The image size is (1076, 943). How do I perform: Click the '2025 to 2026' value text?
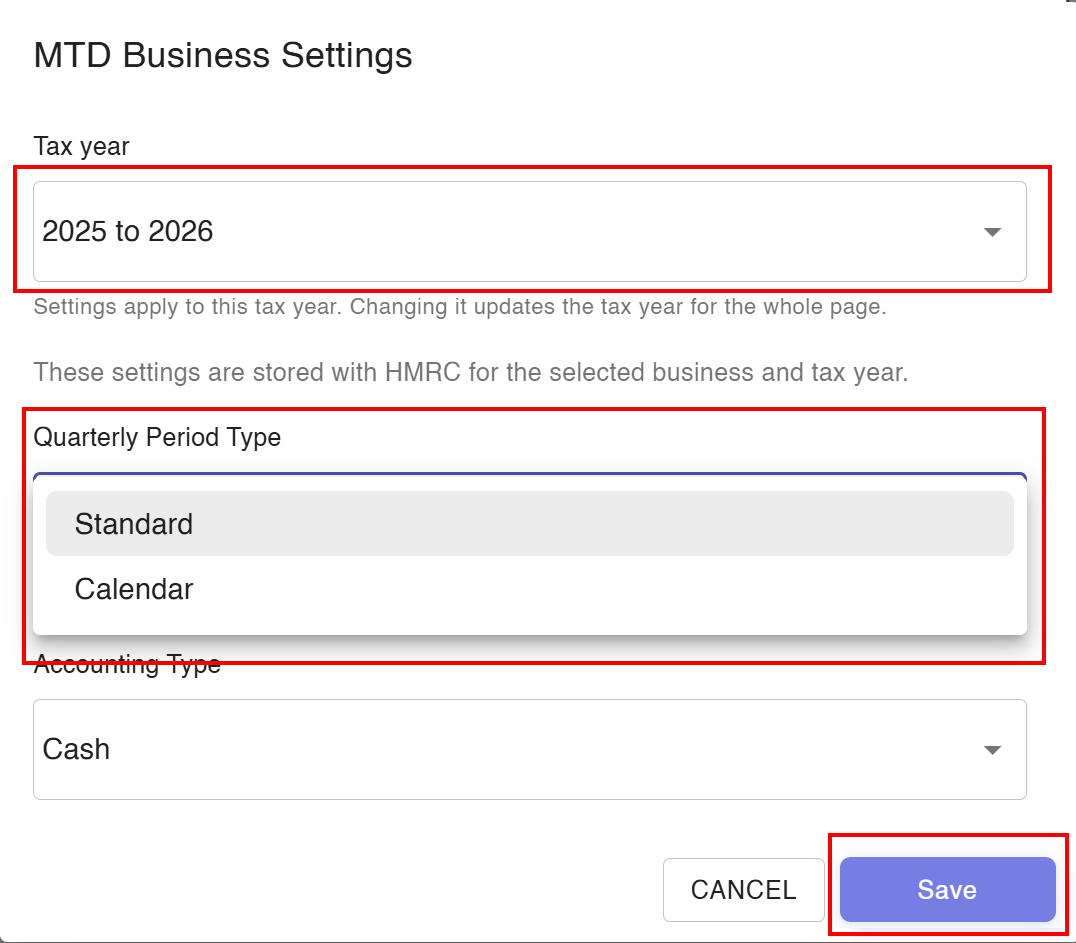pyautogui.click(x=128, y=231)
